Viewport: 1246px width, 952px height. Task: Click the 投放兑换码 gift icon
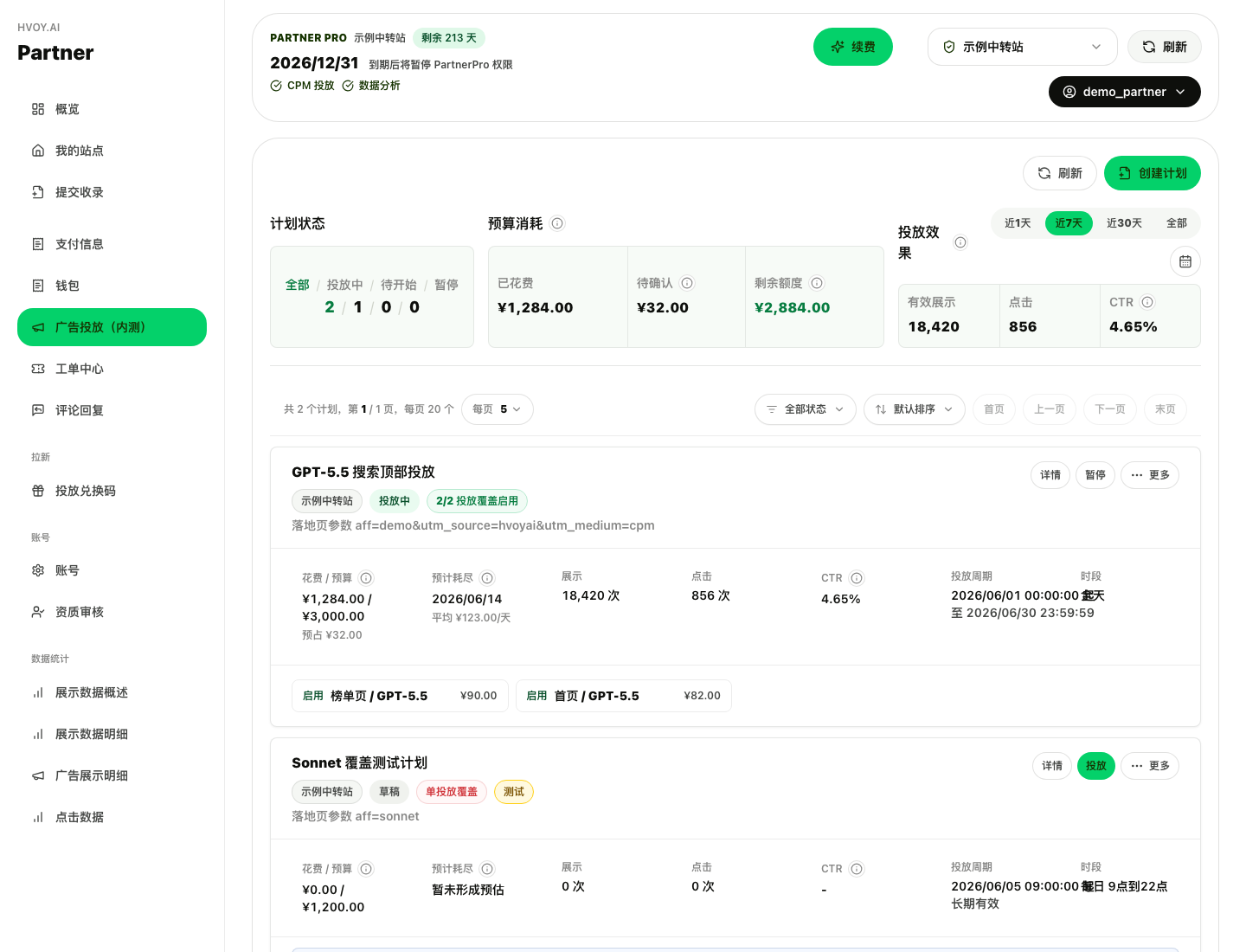pos(38,491)
